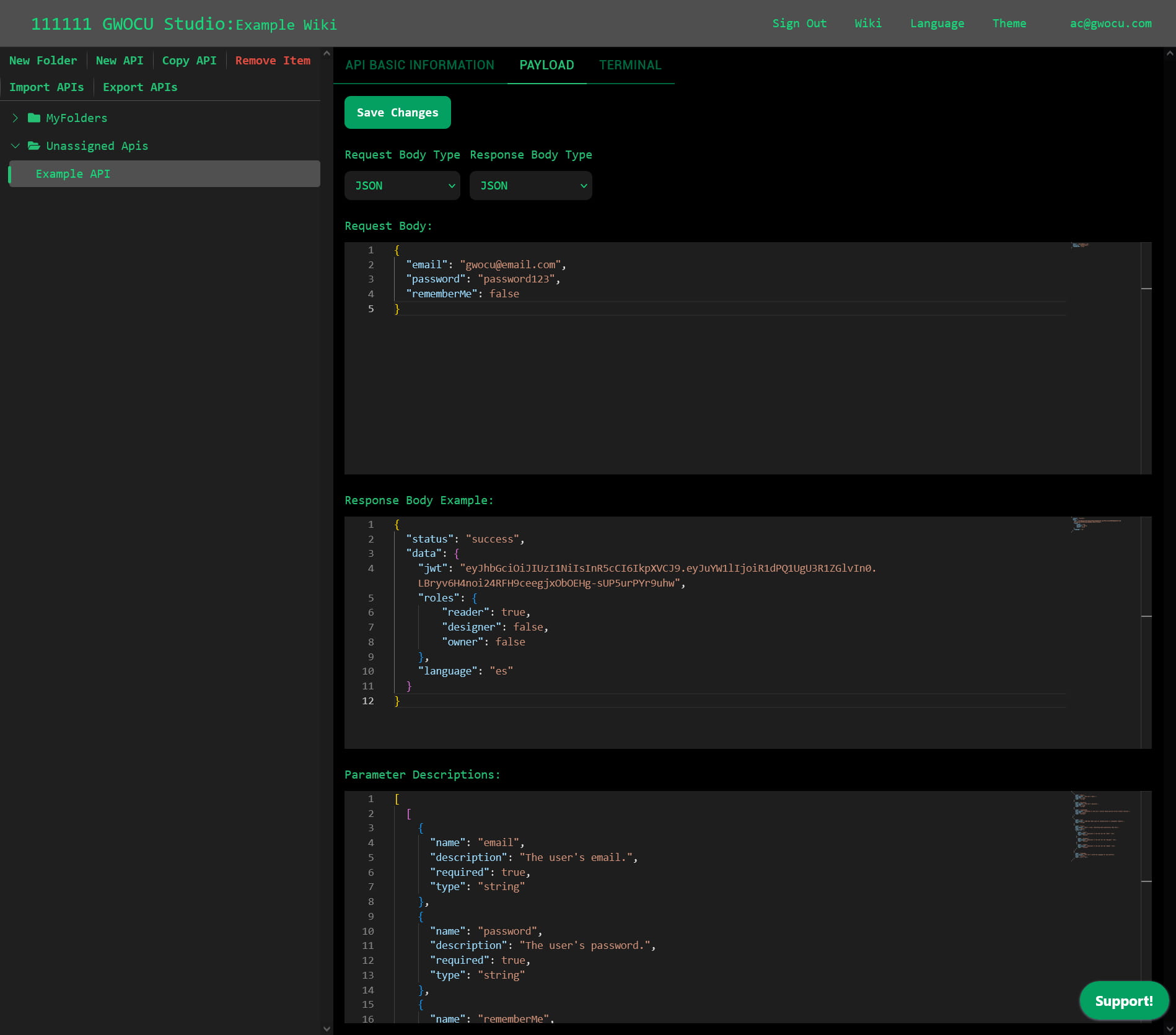Create a New API

point(120,61)
